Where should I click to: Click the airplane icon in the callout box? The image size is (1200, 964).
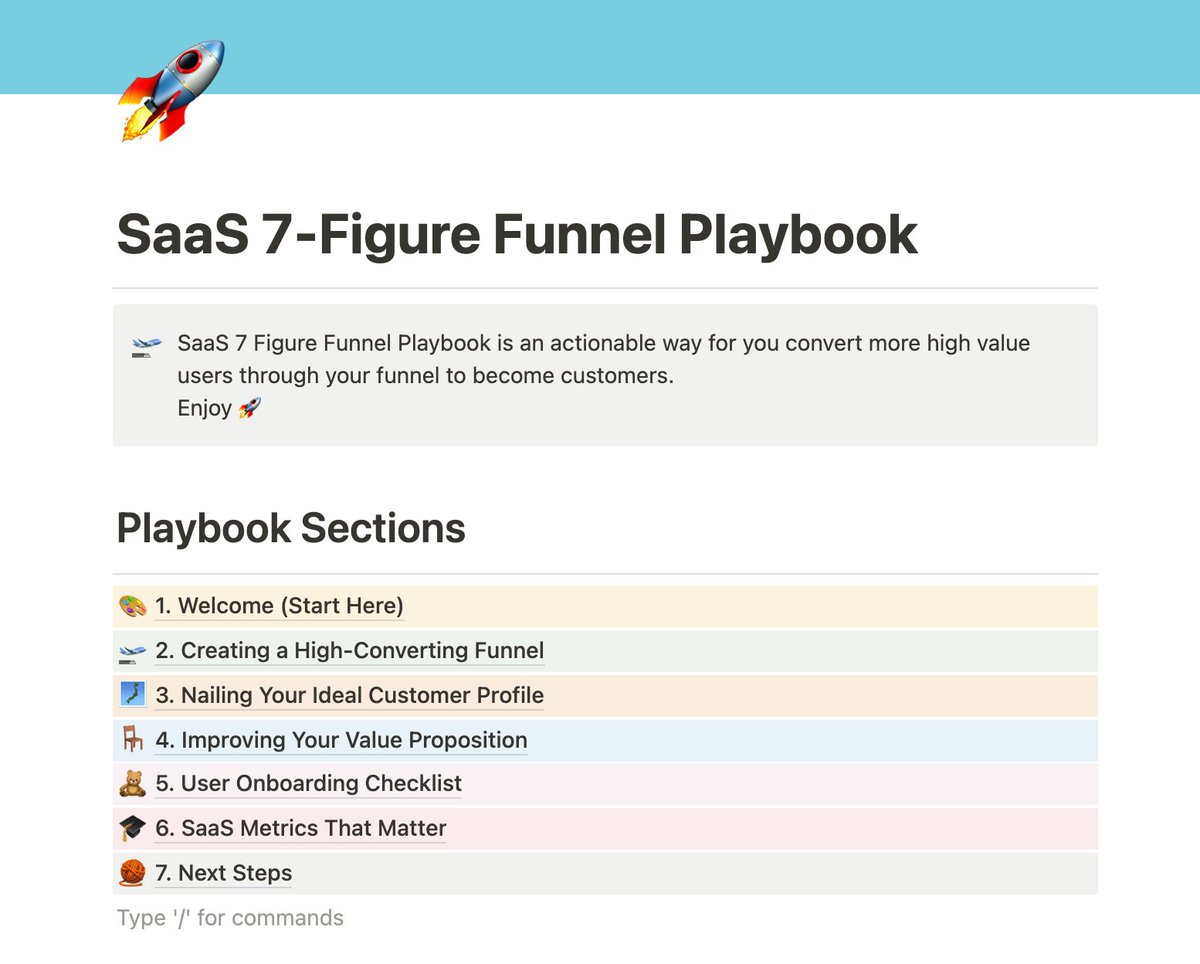click(x=146, y=346)
